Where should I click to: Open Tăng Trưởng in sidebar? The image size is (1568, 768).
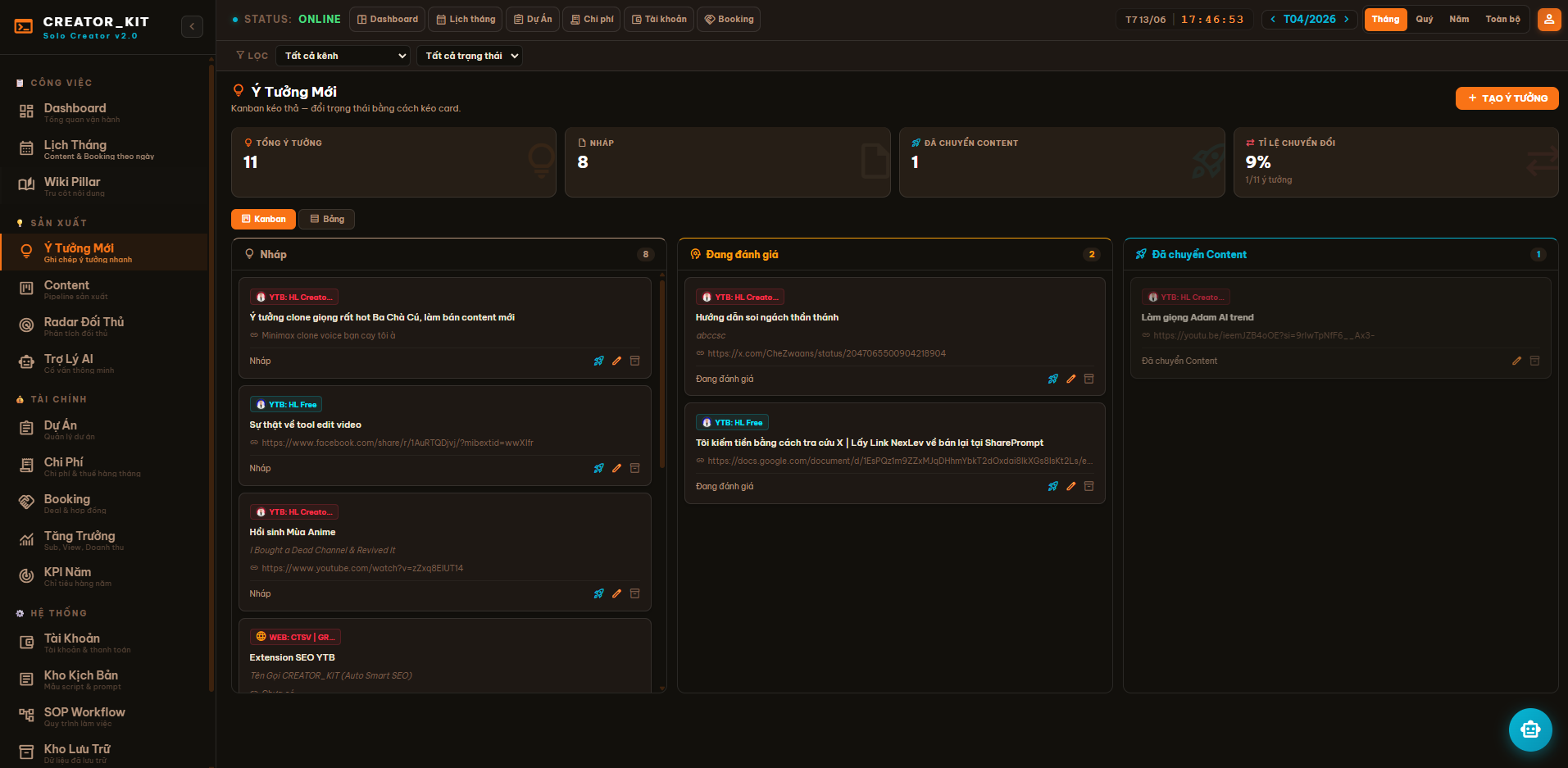point(104,540)
